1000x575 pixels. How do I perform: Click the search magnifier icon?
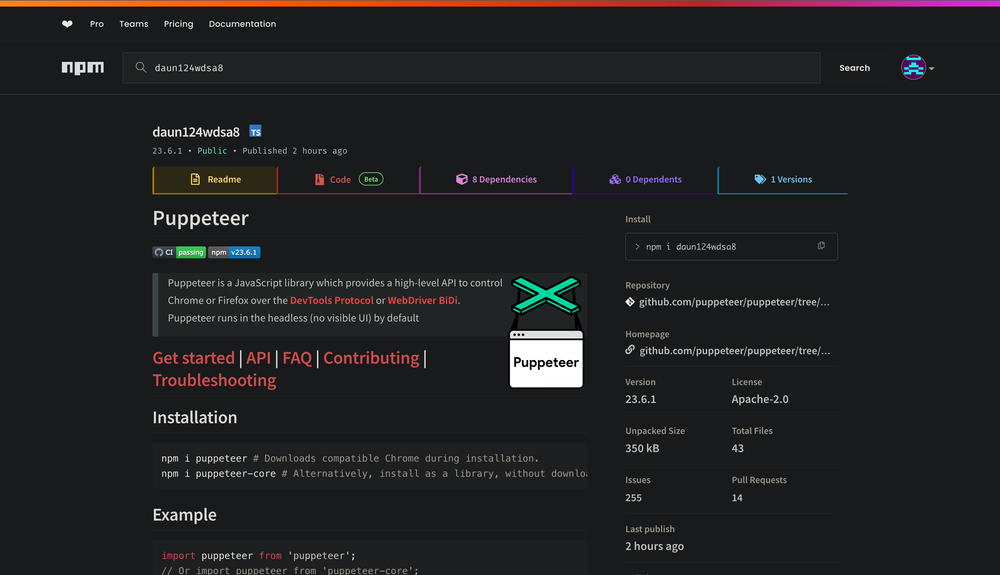(141, 68)
